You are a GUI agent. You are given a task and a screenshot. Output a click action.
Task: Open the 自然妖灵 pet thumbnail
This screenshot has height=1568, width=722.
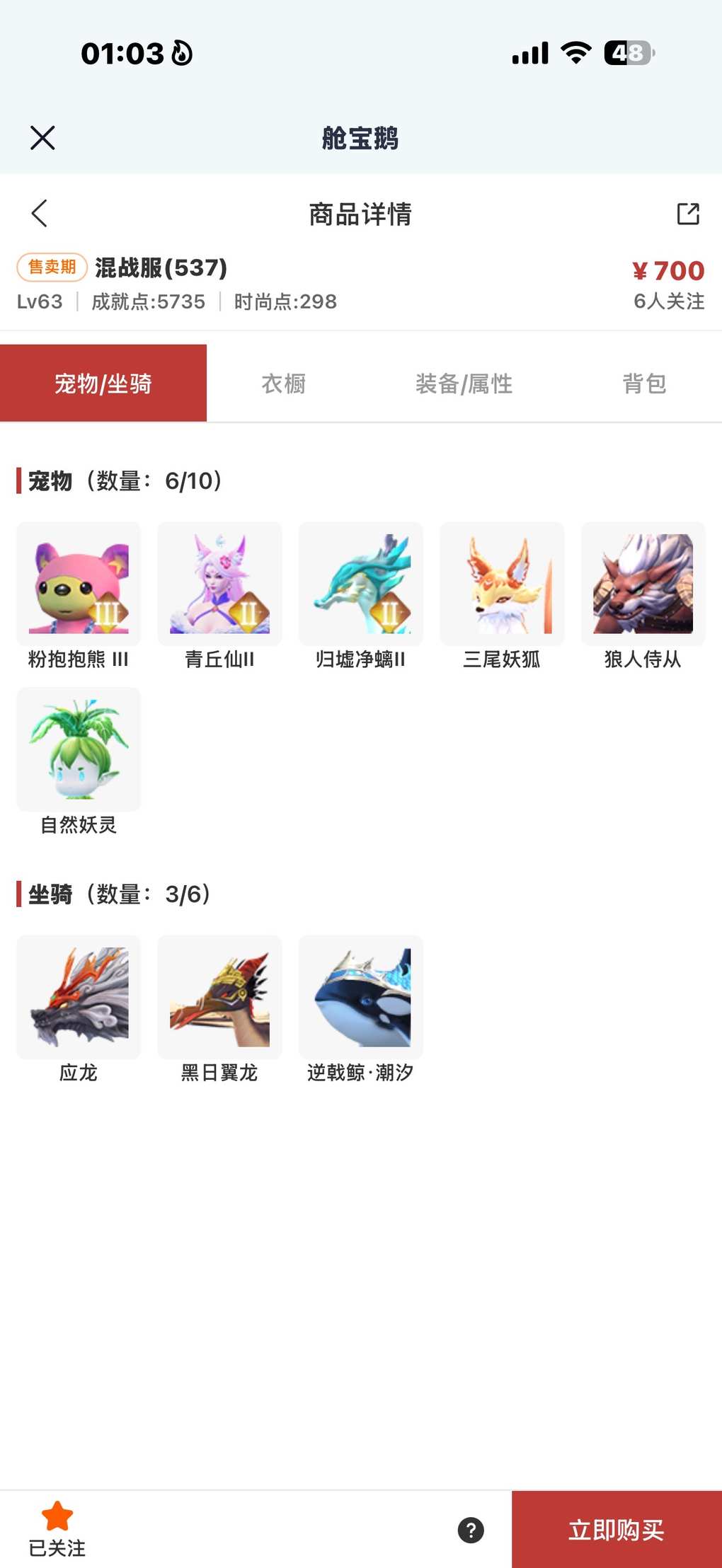(79, 749)
